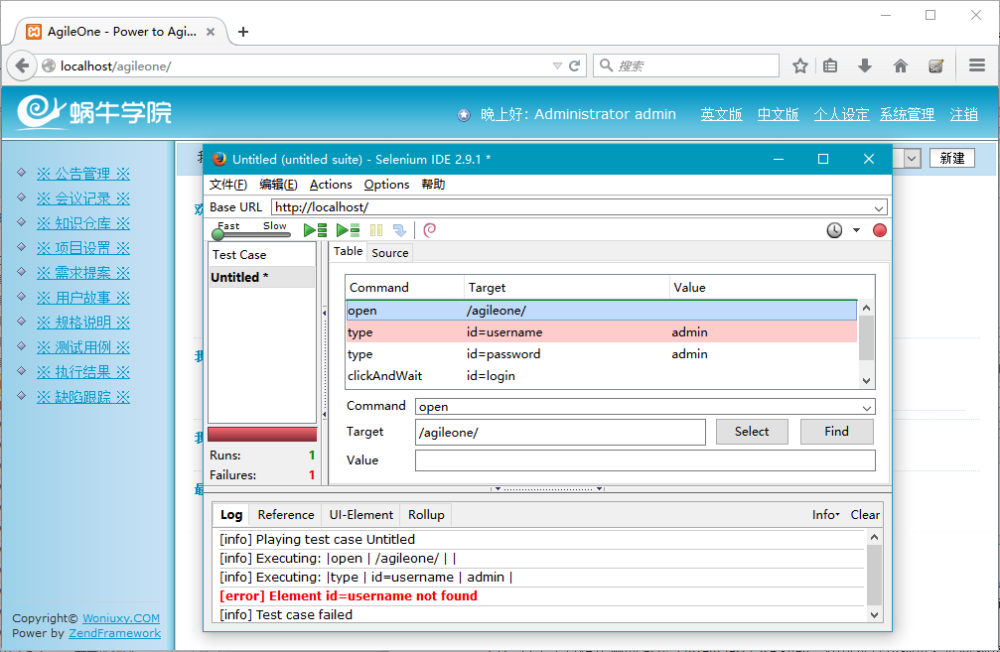This screenshot has height=652, width=1000.
Task: Pause or resume the test playback
Action: tap(376, 230)
